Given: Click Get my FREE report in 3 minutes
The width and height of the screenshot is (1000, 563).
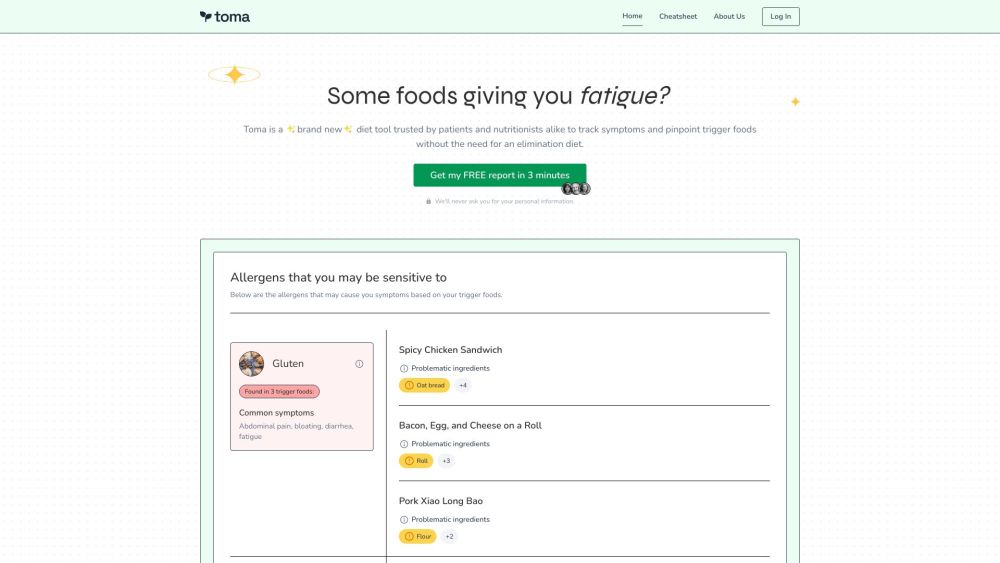Looking at the screenshot, I should tap(499, 175).
